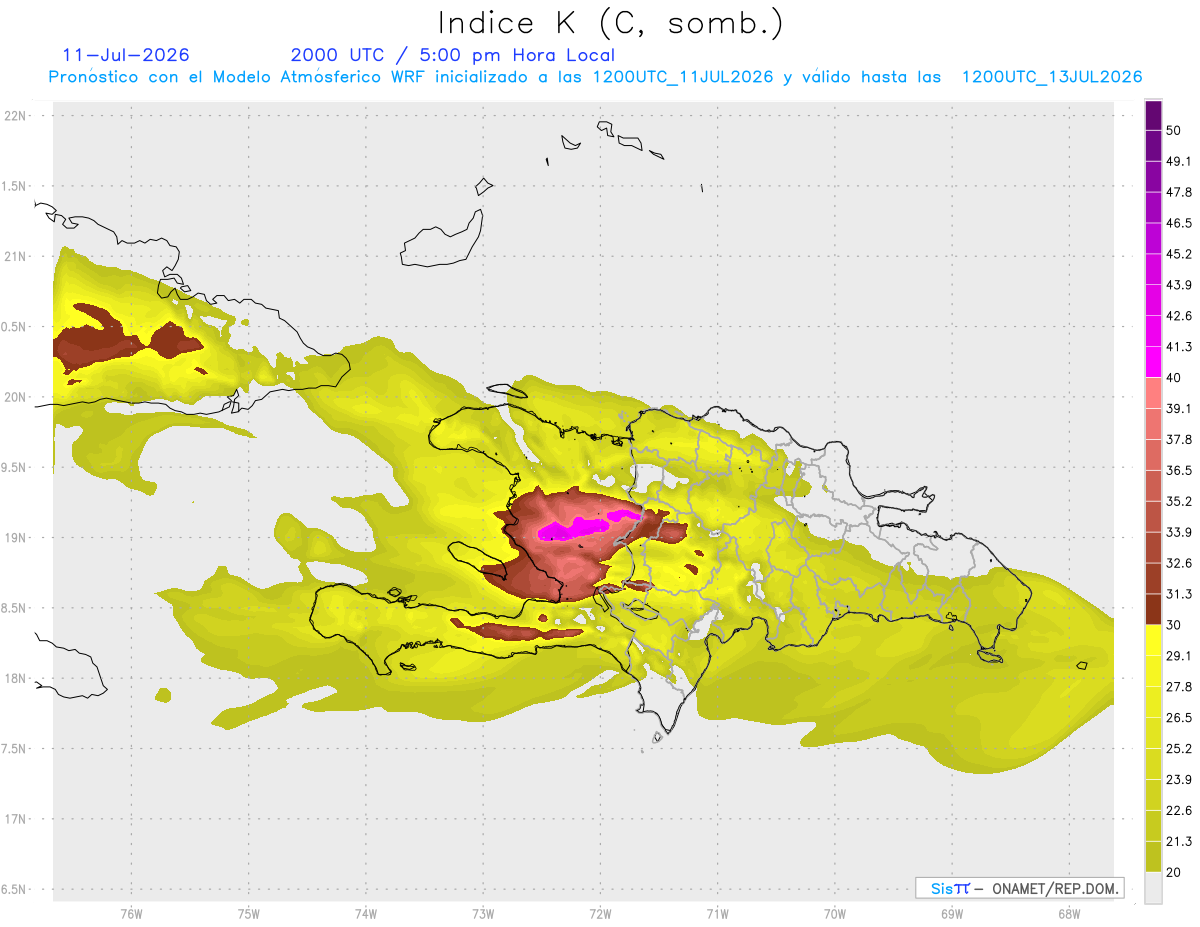Click the large brown patch over eastern Cuba
The height and width of the screenshot is (927, 1200).
[100, 345]
